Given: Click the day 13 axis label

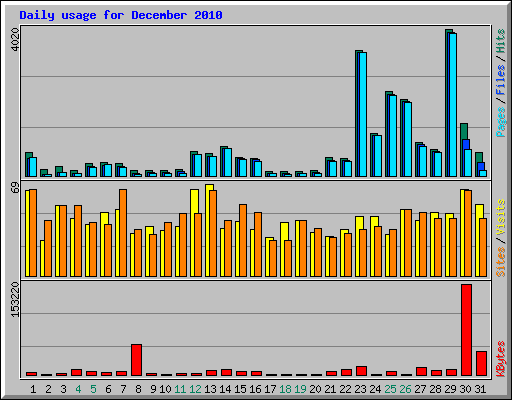Looking at the screenshot, I should [x=210, y=389].
